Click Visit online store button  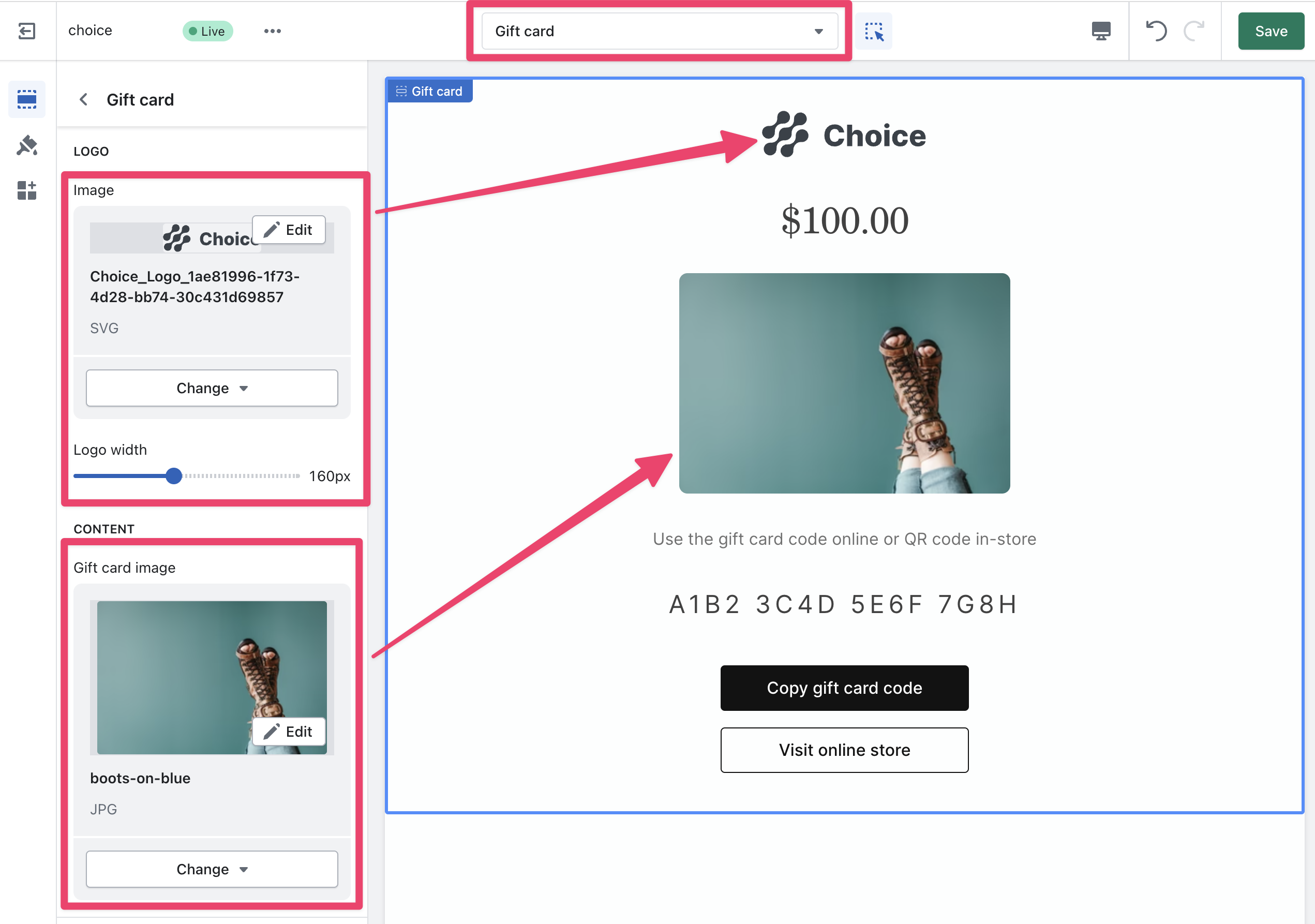844,750
